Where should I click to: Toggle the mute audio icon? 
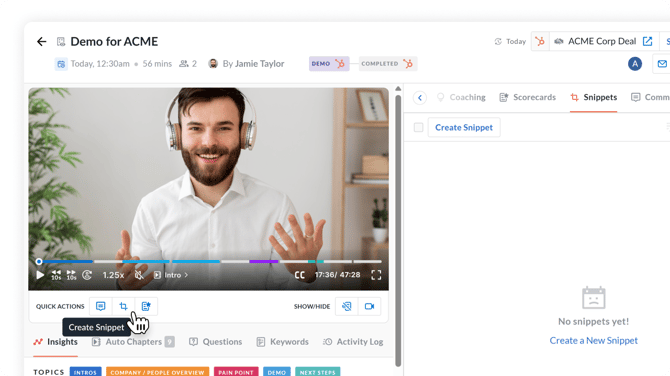tap(139, 275)
